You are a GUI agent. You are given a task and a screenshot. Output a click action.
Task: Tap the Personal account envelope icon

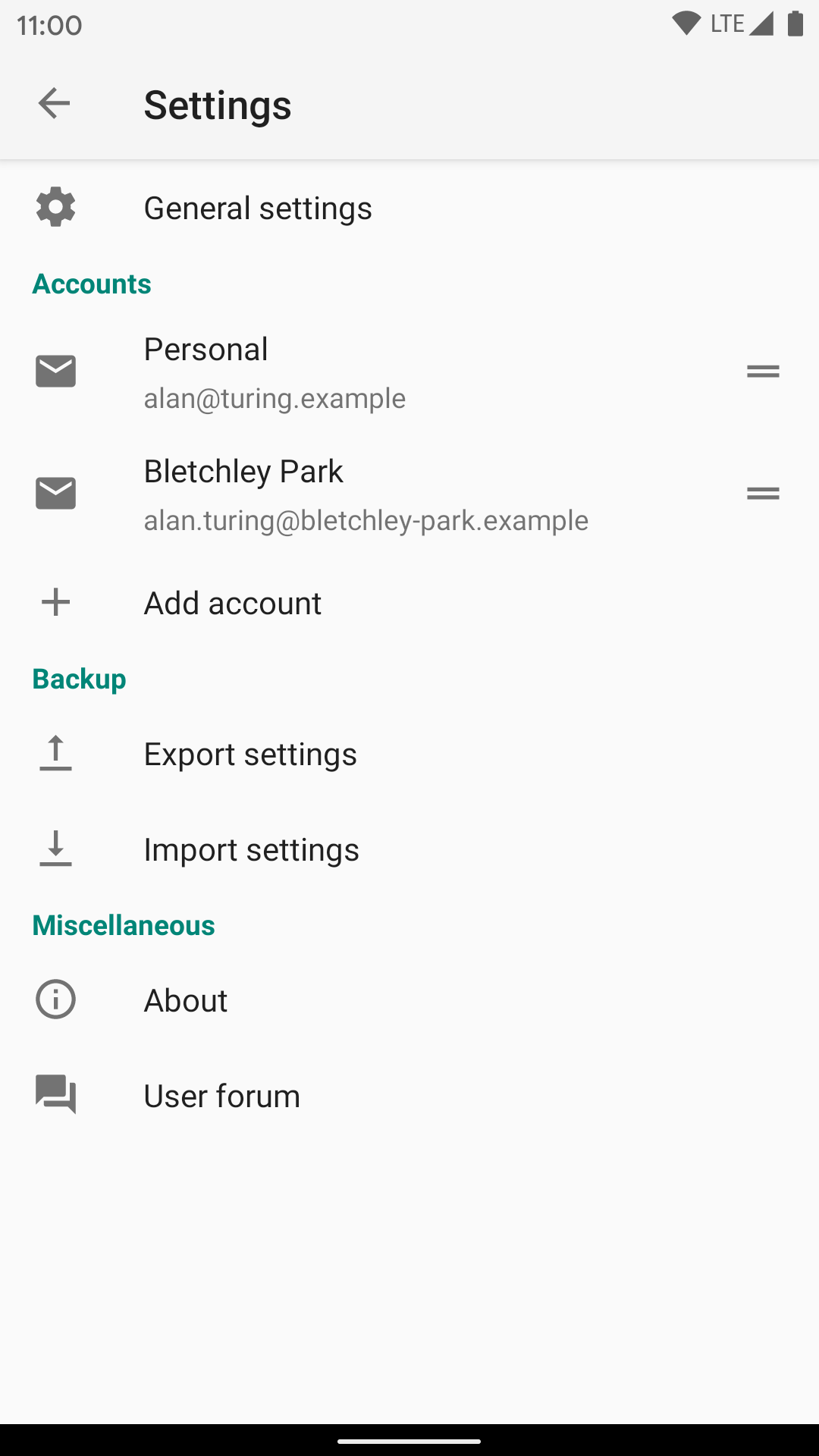[x=55, y=371]
